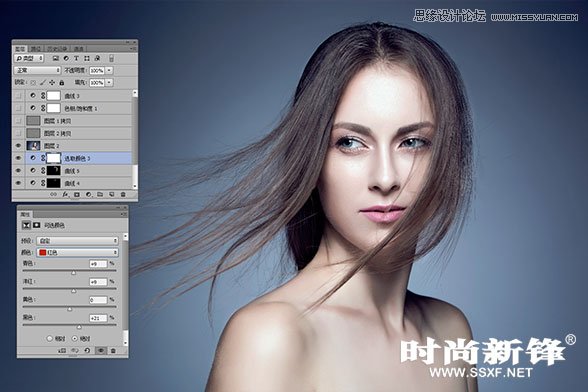Click the lock position move icon

click(x=52, y=83)
